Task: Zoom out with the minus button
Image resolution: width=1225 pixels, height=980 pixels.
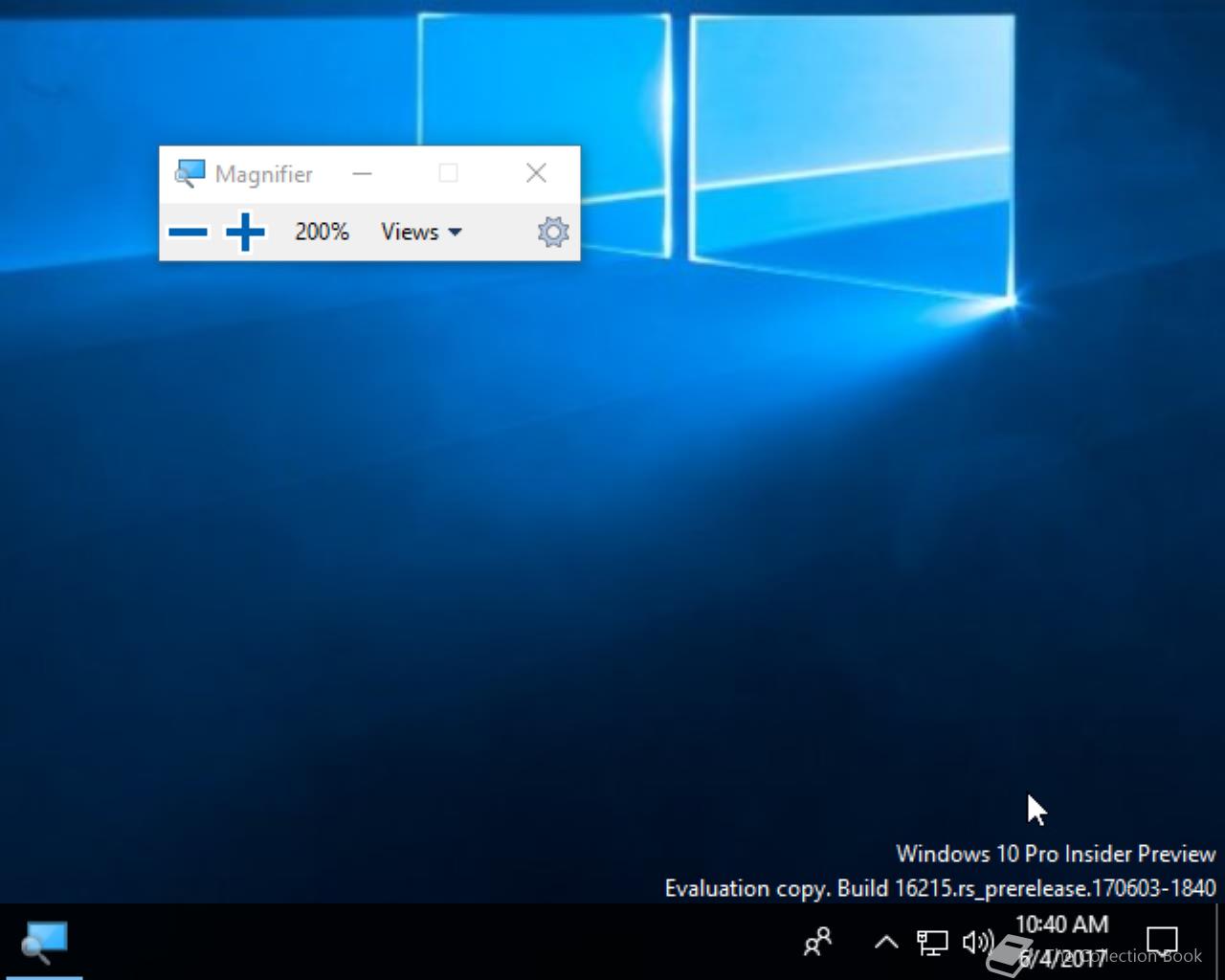Action: tap(188, 232)
